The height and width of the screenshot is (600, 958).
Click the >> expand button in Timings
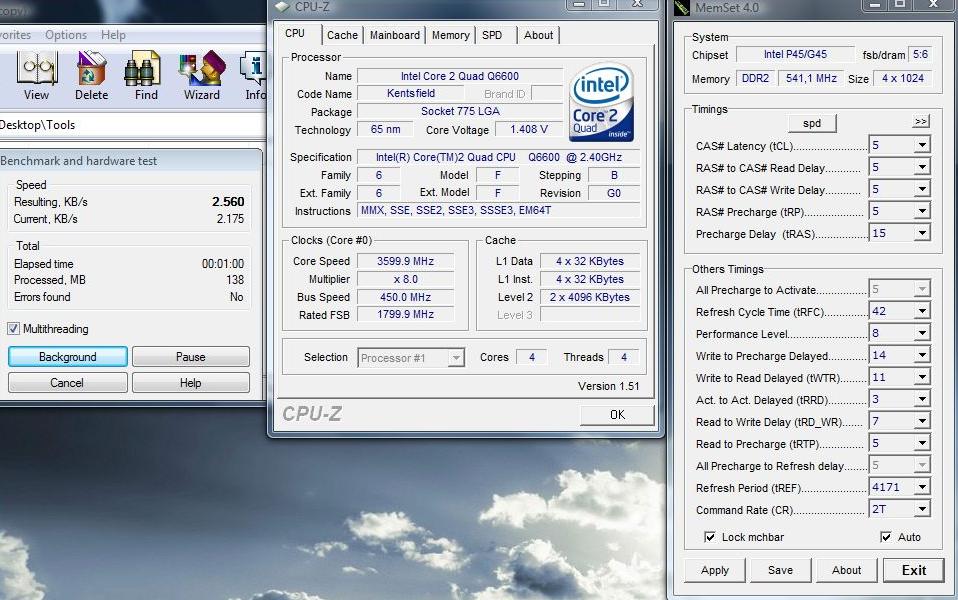pos(920,122)
